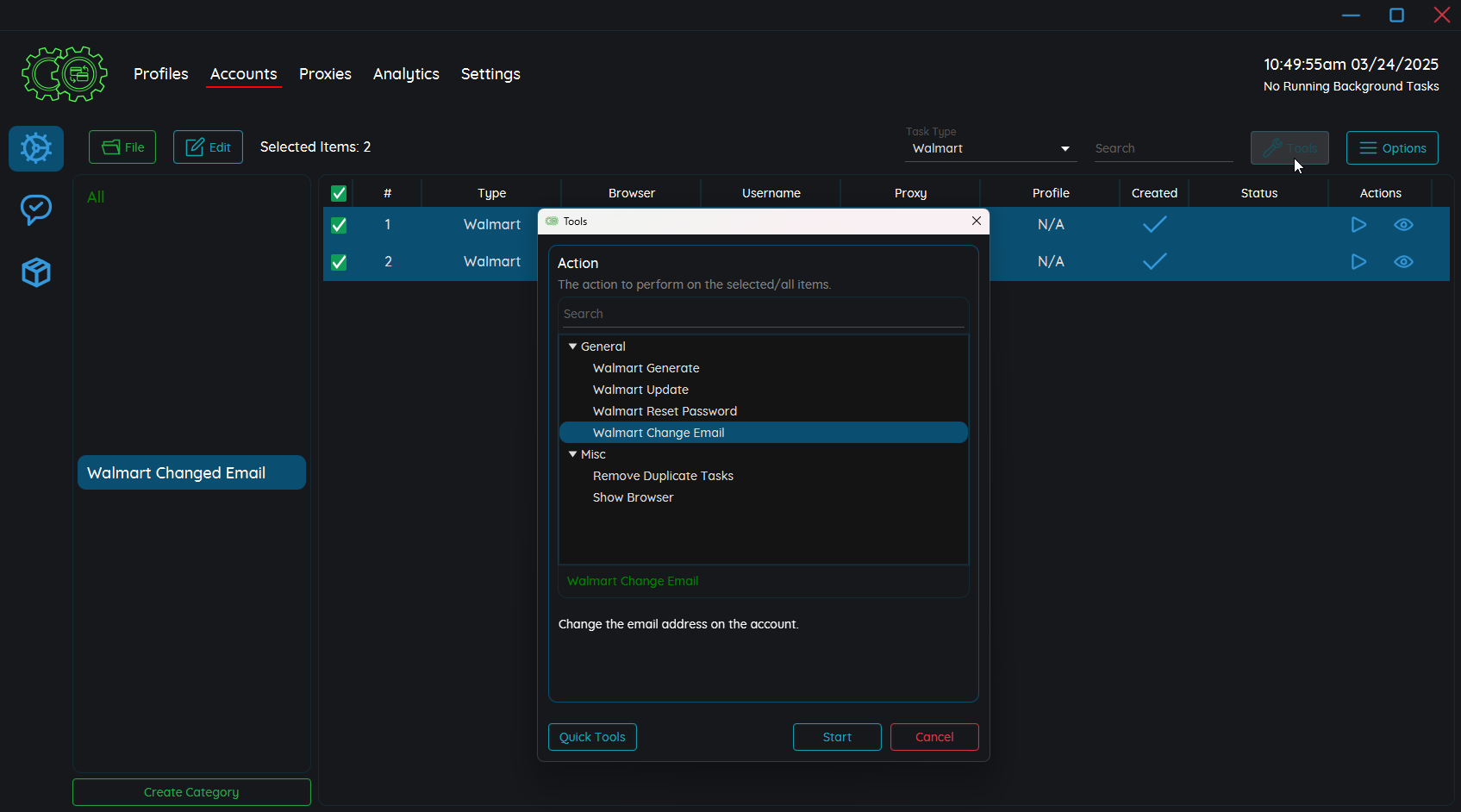Image resolution: width=1461 pixels, height=812 pixels.
Task: Click the play icon for row 2
Action: coord(1358,262)
